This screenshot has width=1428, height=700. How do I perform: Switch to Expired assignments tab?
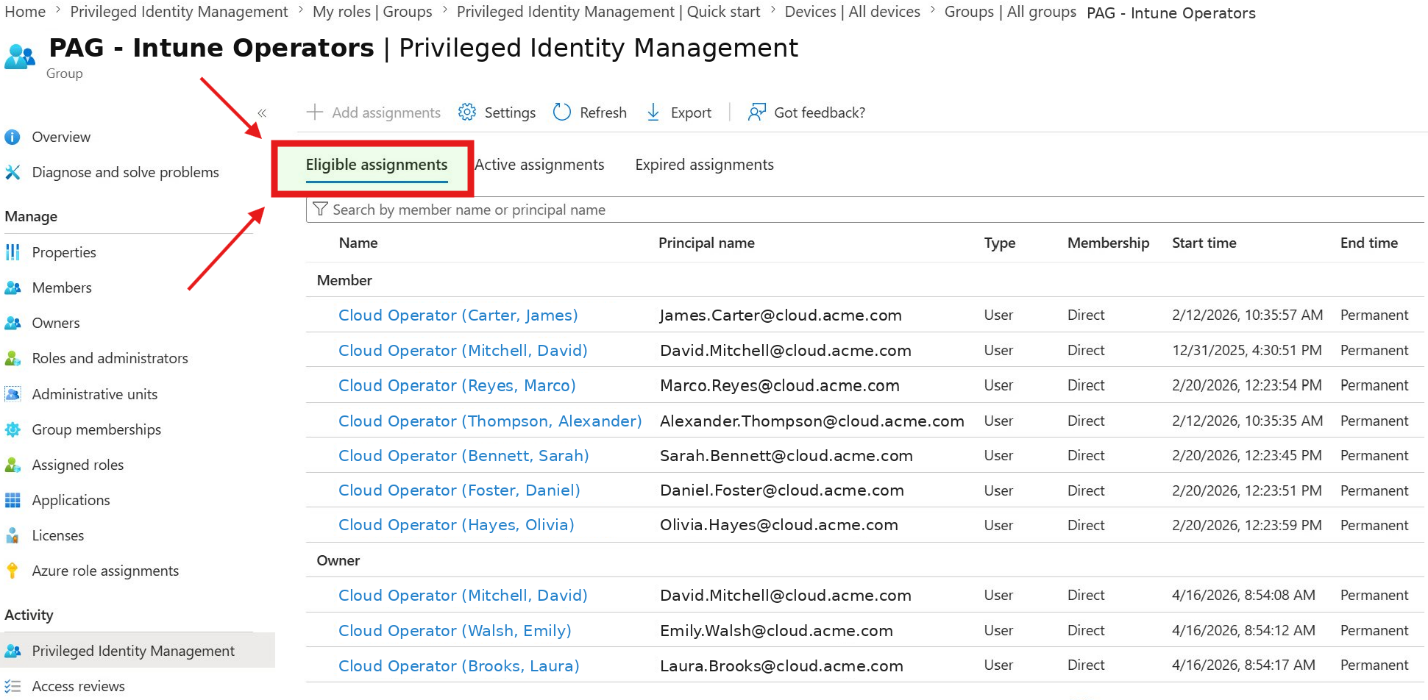(x=704, y=165)
